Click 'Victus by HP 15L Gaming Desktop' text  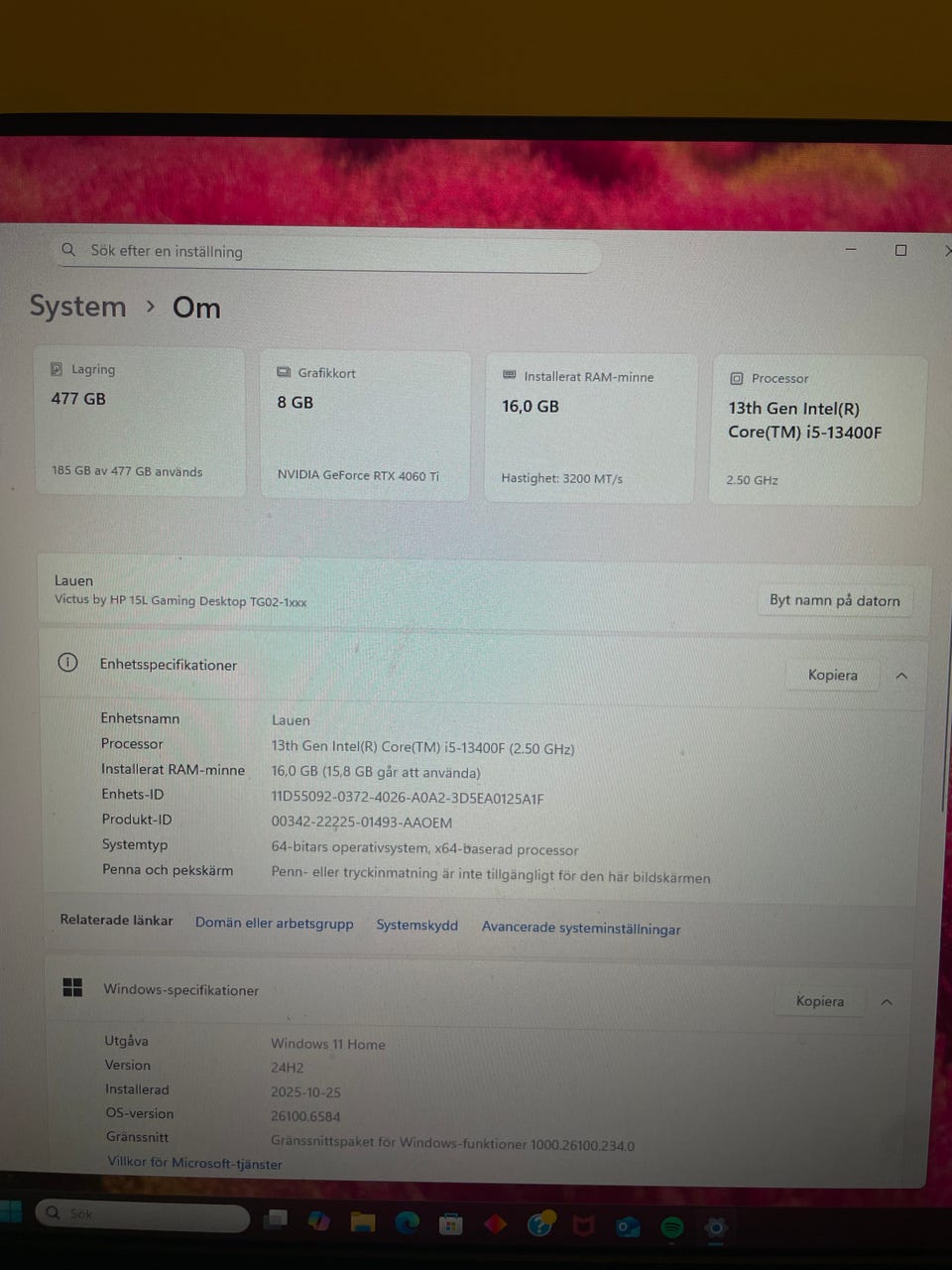(180, 600)
